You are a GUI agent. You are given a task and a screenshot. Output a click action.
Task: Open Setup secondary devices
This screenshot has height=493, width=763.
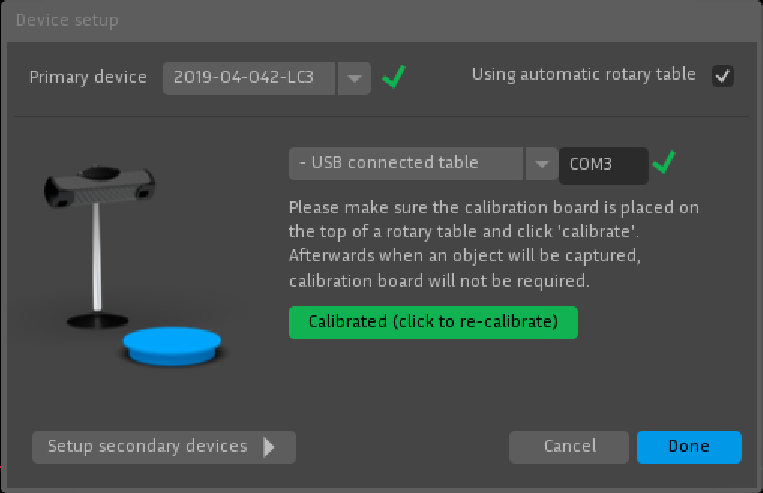coord(164,447)
